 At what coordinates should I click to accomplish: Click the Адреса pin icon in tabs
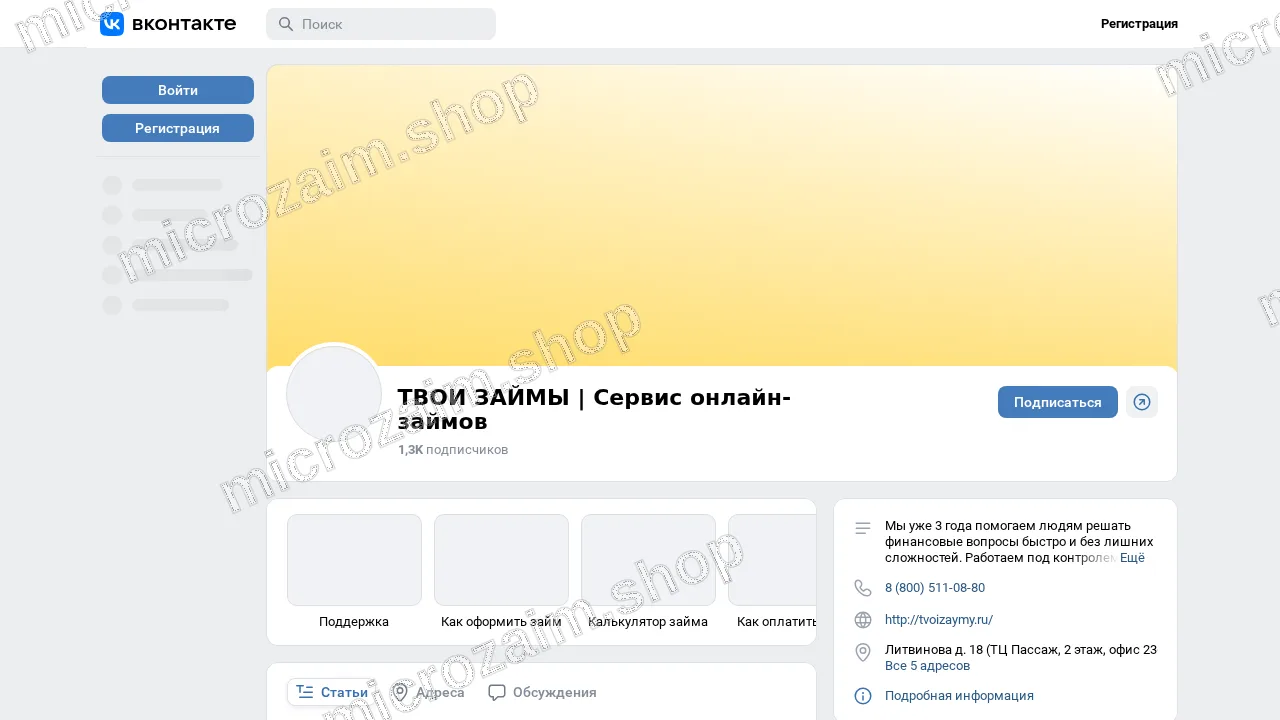[x=400, y=692]
